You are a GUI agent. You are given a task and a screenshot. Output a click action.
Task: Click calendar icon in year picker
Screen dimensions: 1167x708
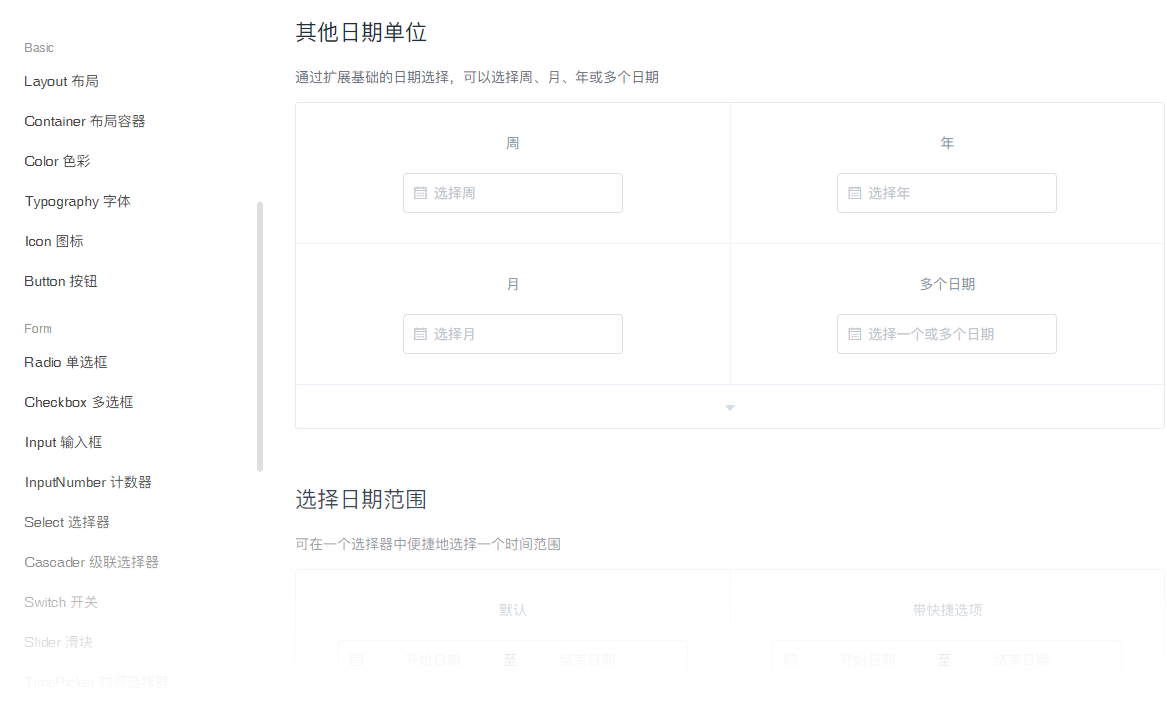click(x=854, y=193)
